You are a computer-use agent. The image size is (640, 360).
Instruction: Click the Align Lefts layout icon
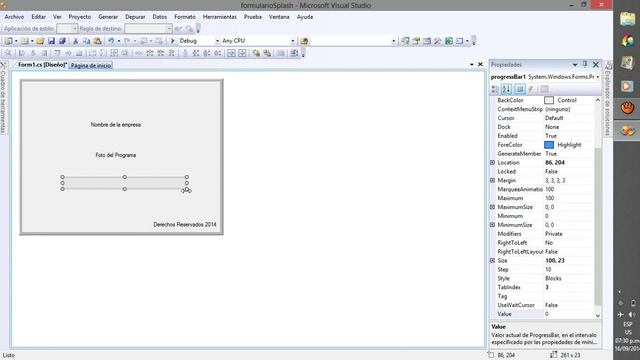click(x=22, y=53)
